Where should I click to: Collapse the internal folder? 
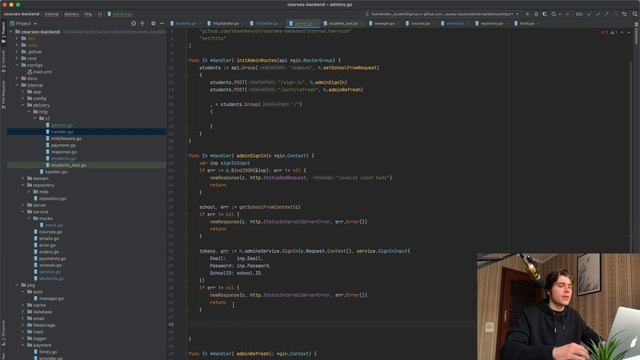[x=17, y=85]
